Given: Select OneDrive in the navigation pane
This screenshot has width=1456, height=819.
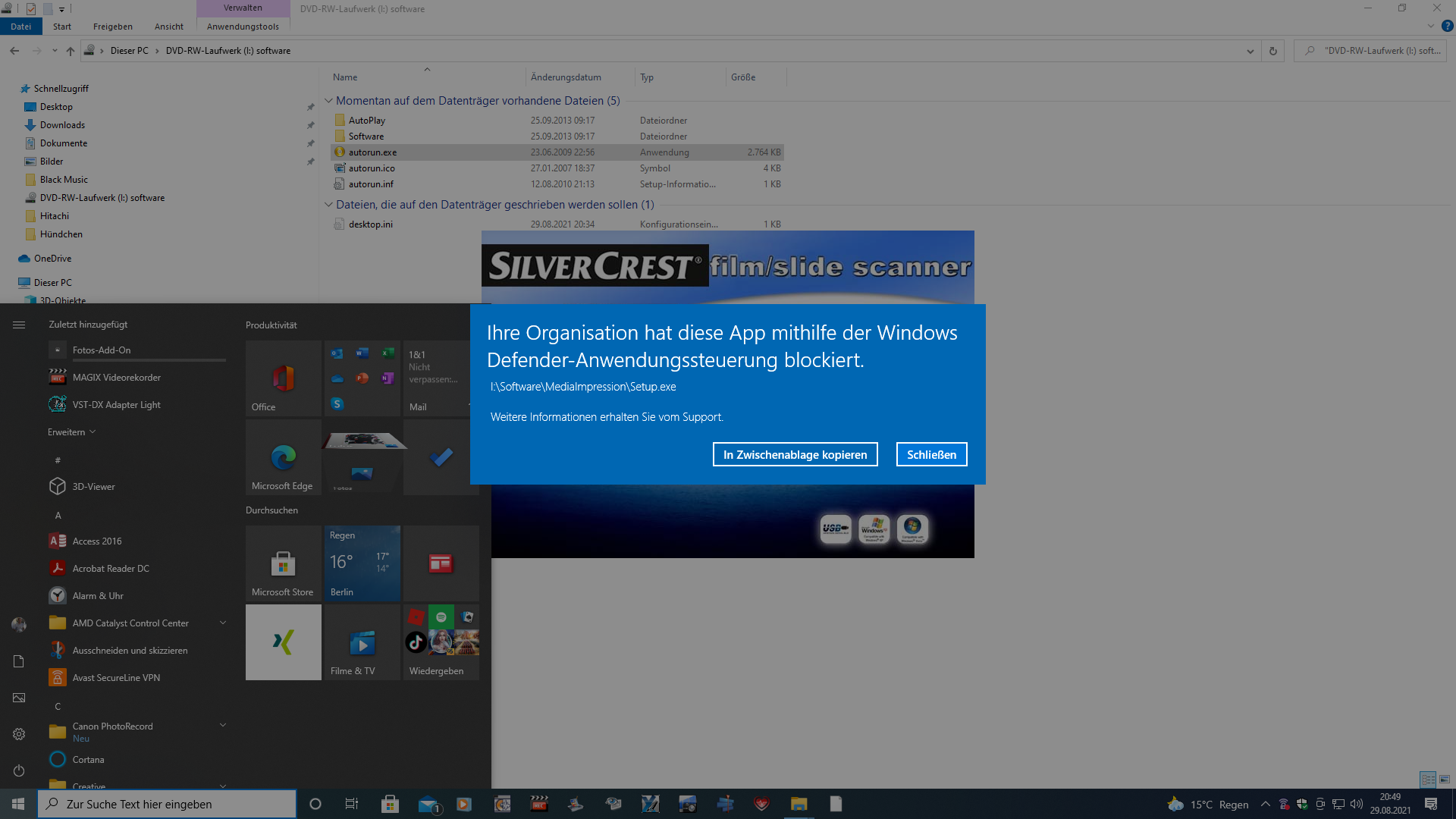Looking at the screenshot, I should click(52, 259).
